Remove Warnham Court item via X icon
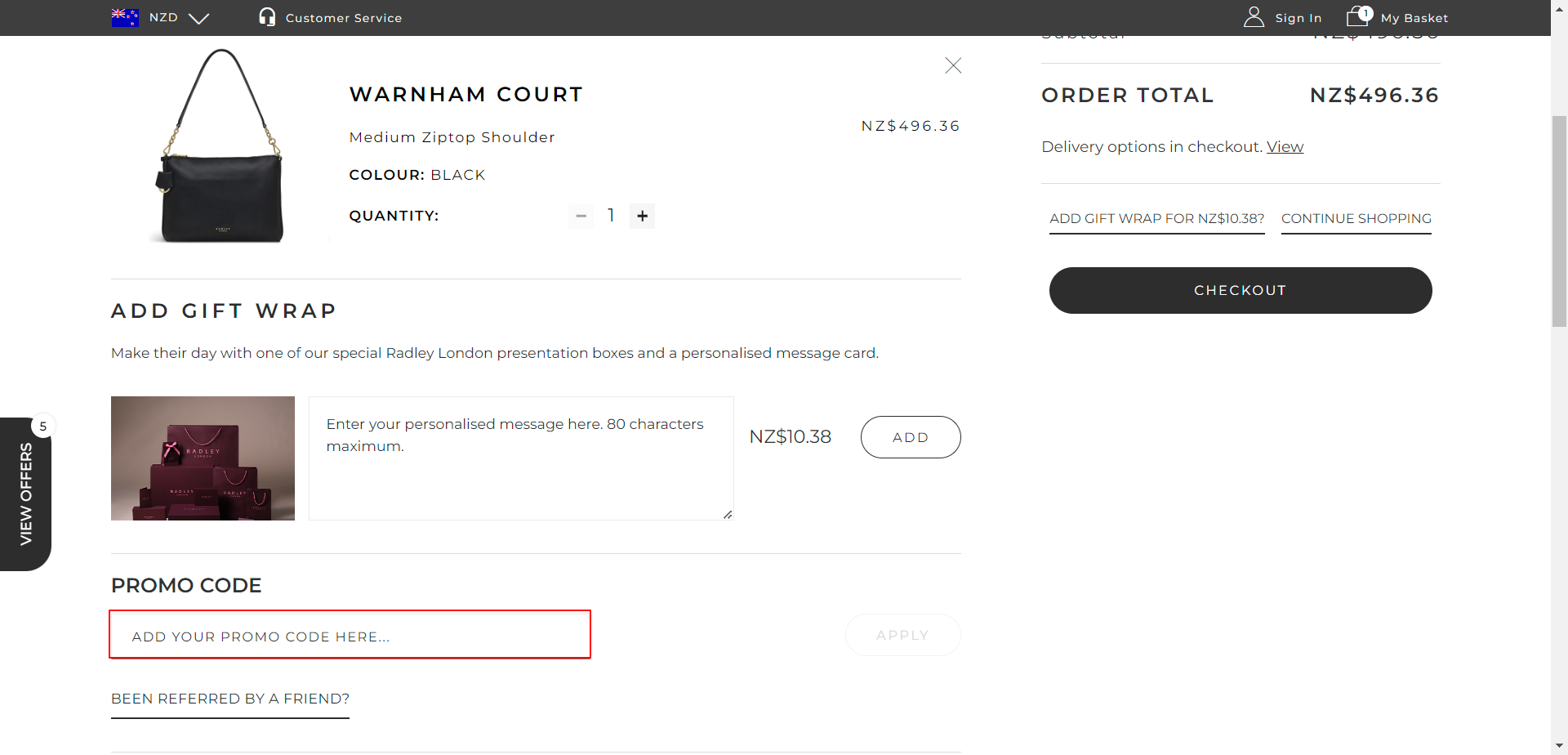Image resolution: width=1568 pixels, height=755 pixels. pos(952,65)
